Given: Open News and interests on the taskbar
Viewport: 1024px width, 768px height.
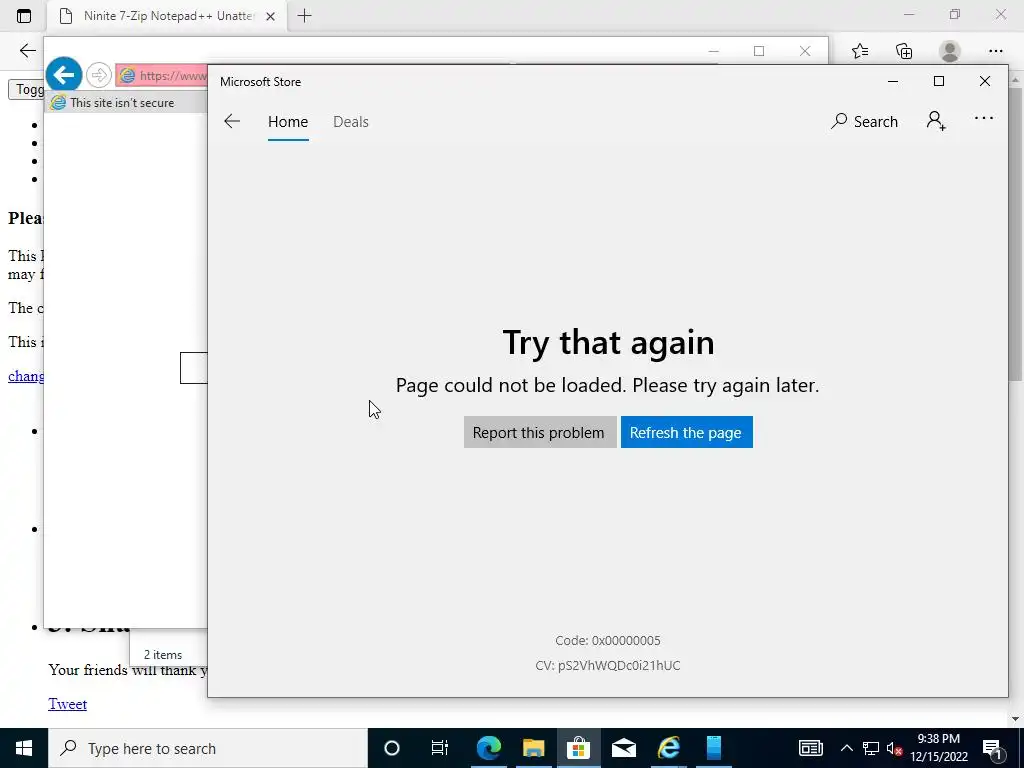Looking at the screenshot, I should (x=810, y=748).
